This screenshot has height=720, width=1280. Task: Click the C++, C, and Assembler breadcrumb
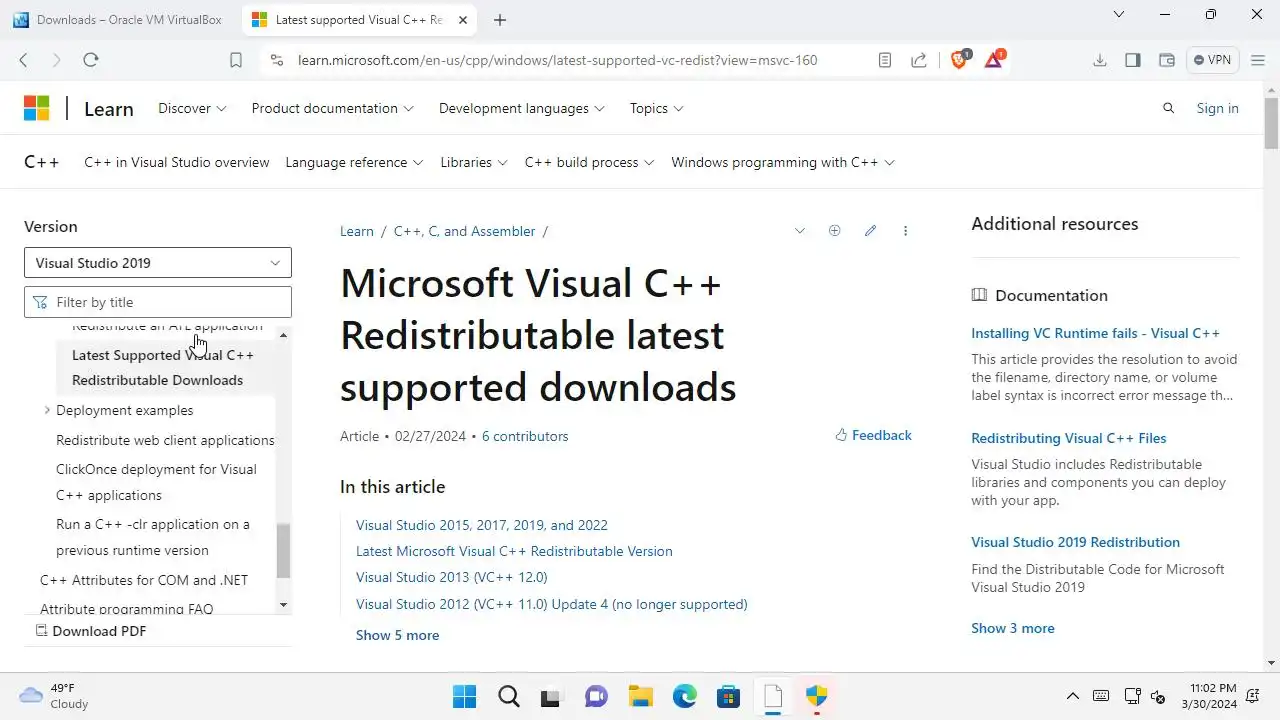point(465,231)
